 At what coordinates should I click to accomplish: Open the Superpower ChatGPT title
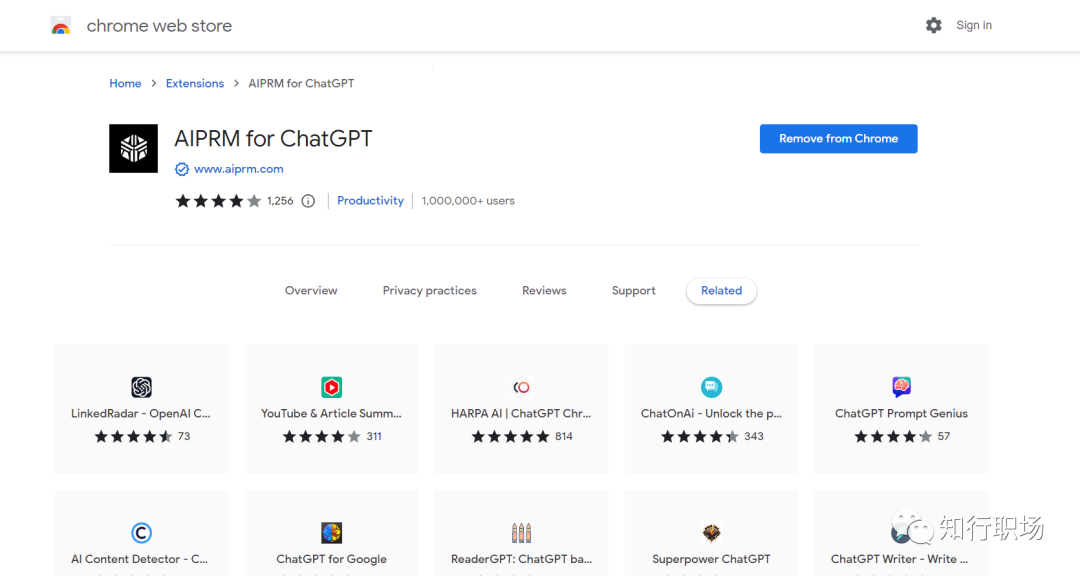point(712,559)
